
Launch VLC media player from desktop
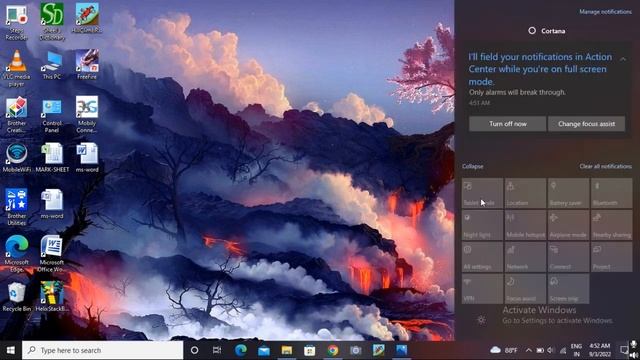16,69
